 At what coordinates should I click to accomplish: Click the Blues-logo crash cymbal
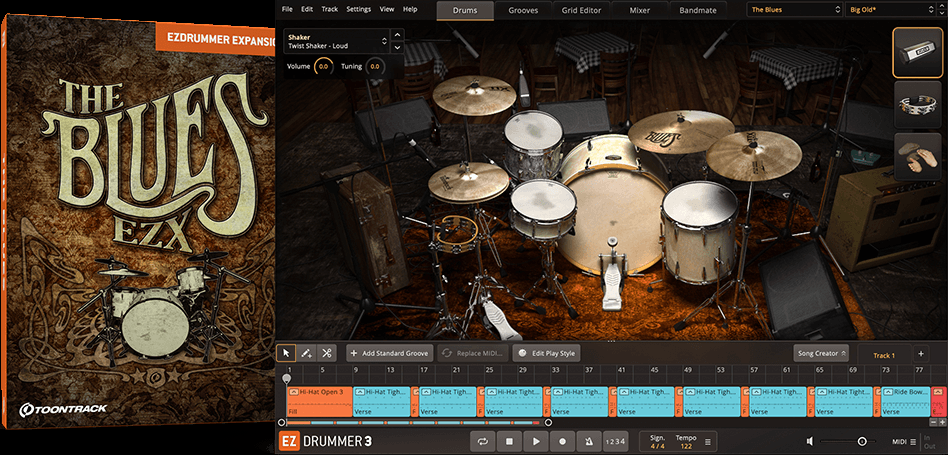click(680, 131)
